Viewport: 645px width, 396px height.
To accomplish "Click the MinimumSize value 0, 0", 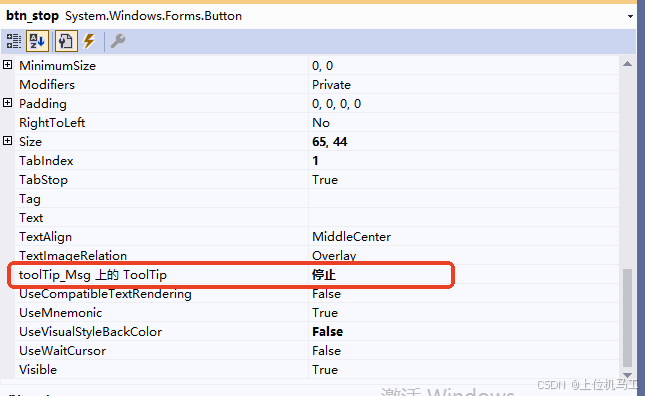I will [x=322, y=66].
